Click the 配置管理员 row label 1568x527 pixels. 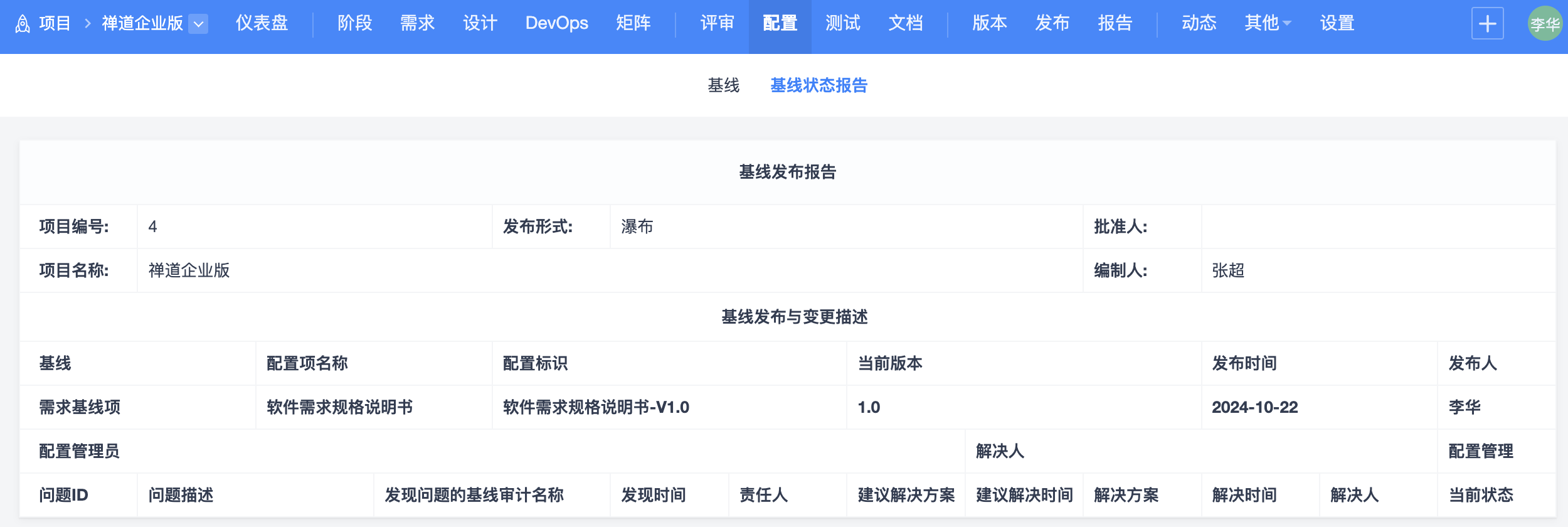click(79, 451)
